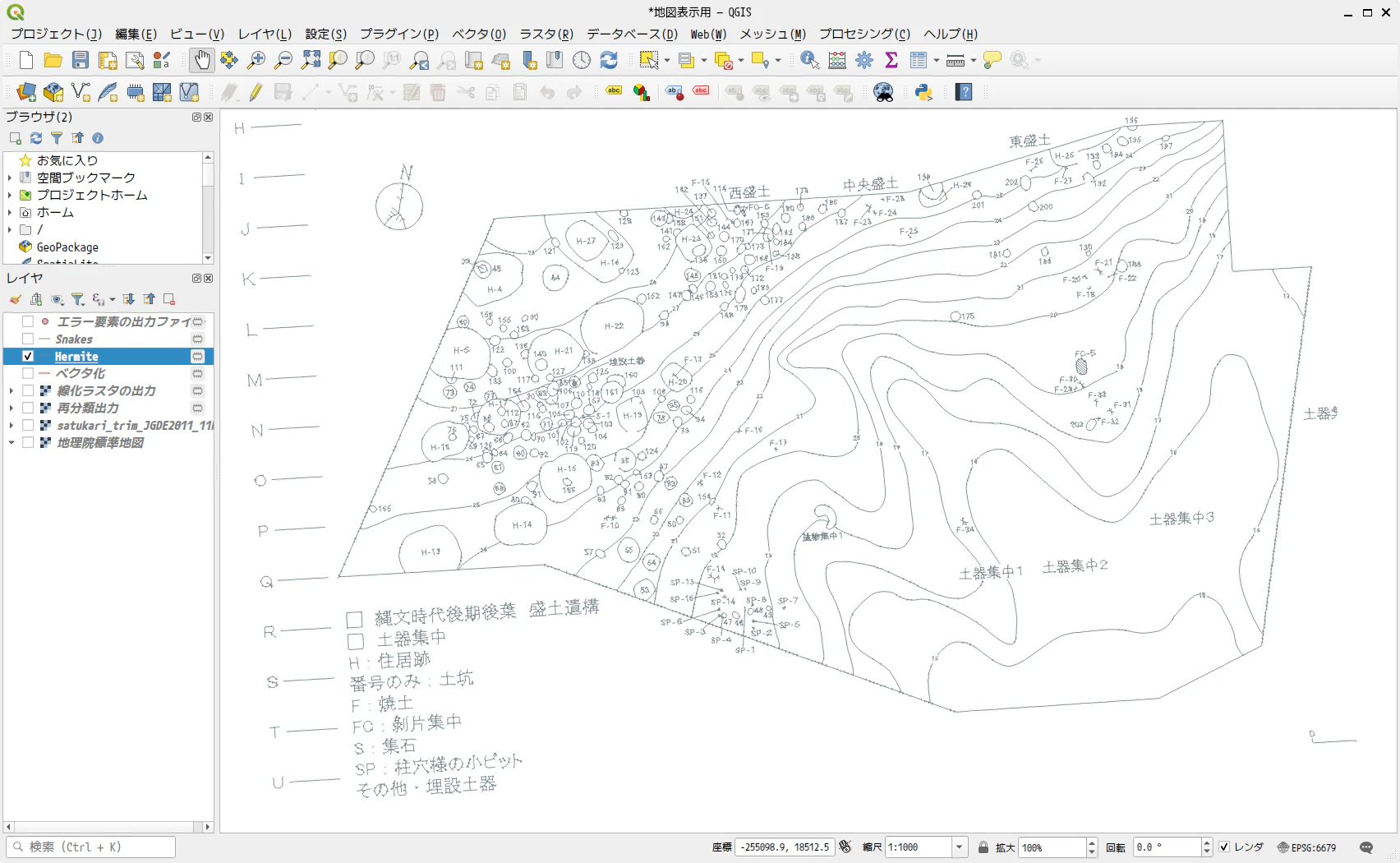Expand the 線化ラスタの出力 layer tree

click(12, 390)
